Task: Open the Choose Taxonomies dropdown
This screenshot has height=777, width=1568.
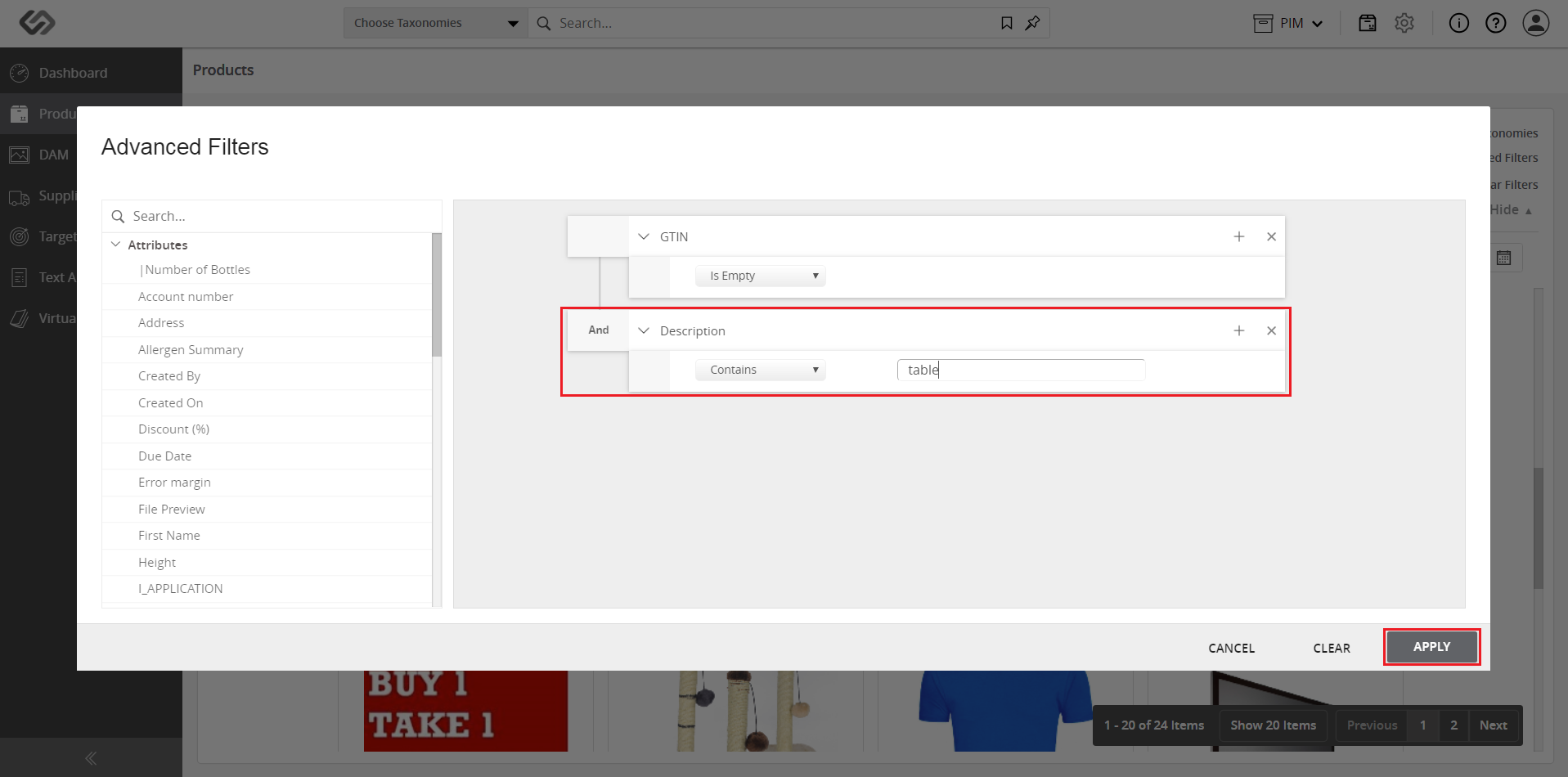Action: click(436, 23)
